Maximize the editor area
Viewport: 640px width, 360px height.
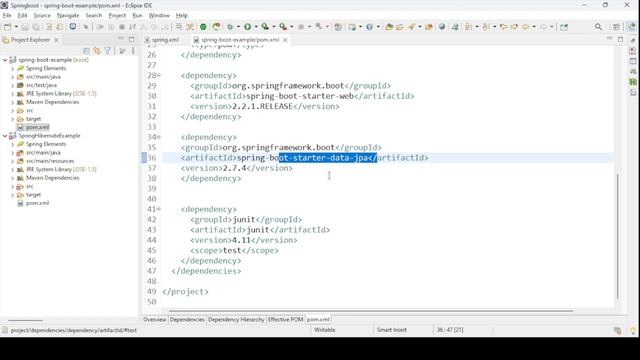(620, 40)
